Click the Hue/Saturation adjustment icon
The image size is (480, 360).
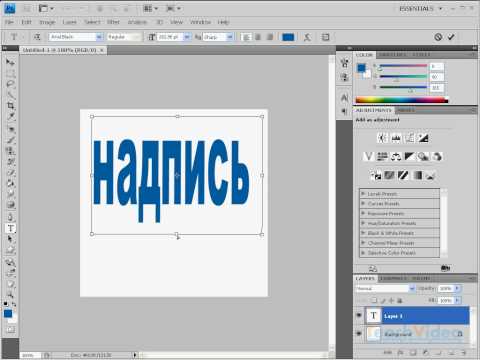[382, 156]
